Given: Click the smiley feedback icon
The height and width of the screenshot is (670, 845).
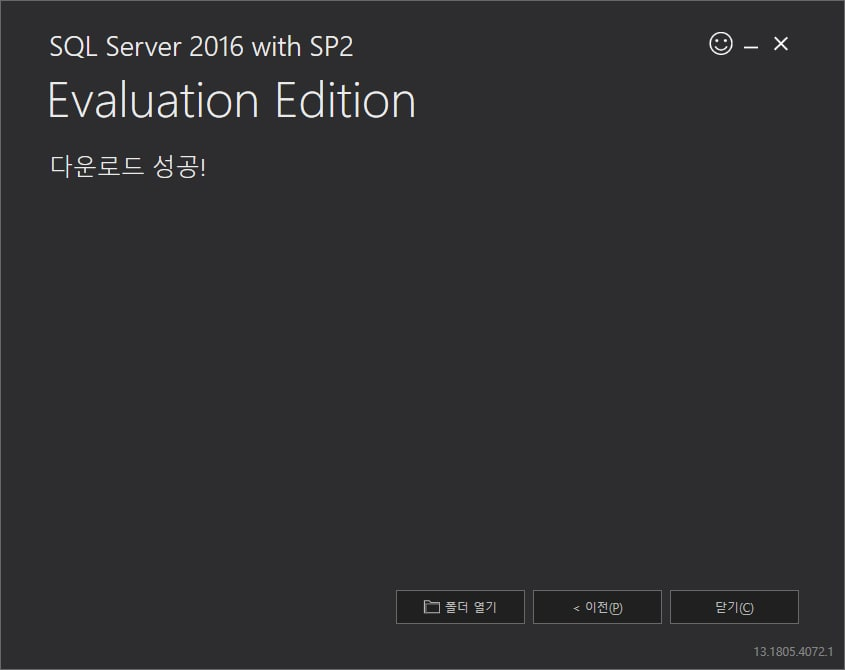Looking at the screenshot, I should [721, 44].
